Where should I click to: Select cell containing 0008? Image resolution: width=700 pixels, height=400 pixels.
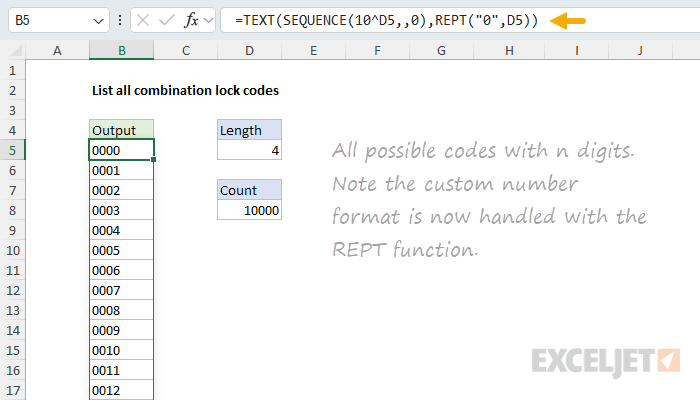pyautogui.click(x=121, y=310)
